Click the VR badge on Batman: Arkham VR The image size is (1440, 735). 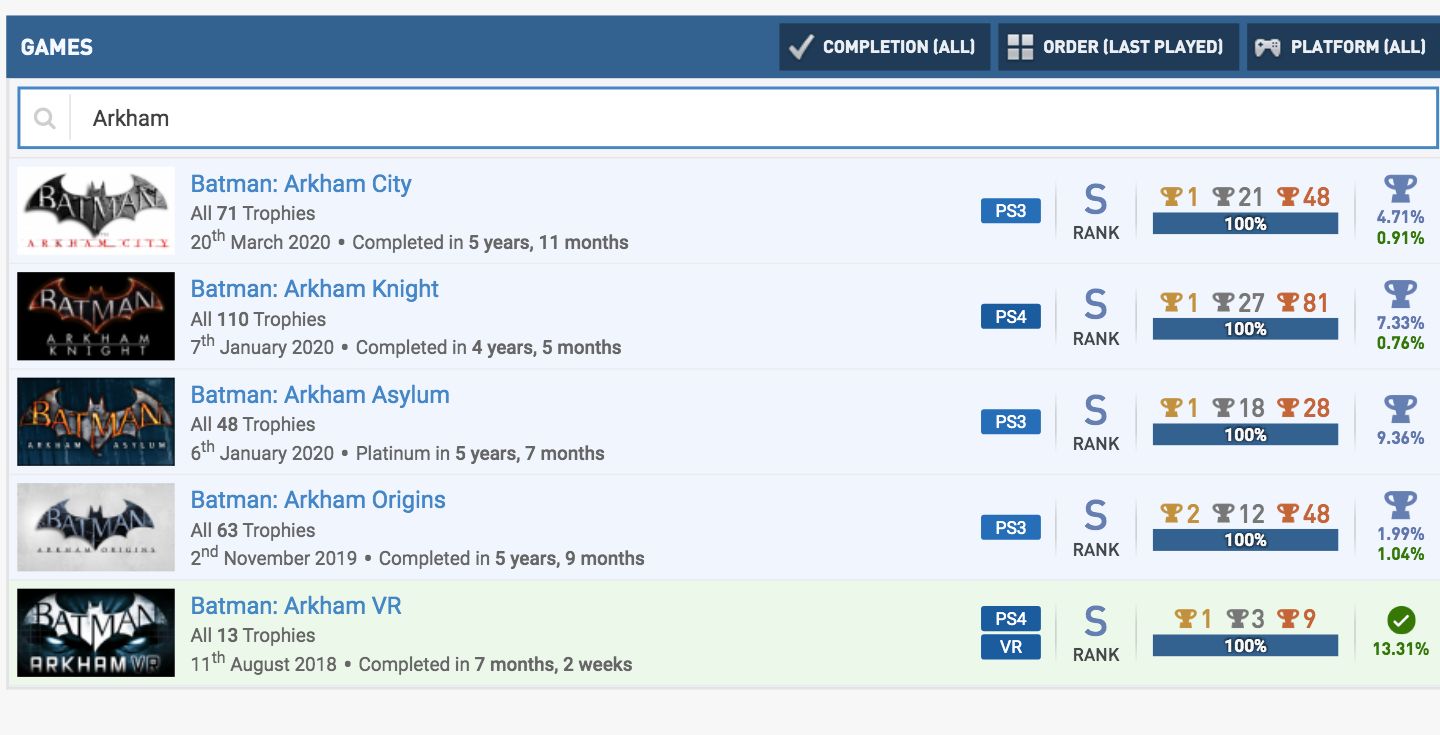tap(1010, 646)
